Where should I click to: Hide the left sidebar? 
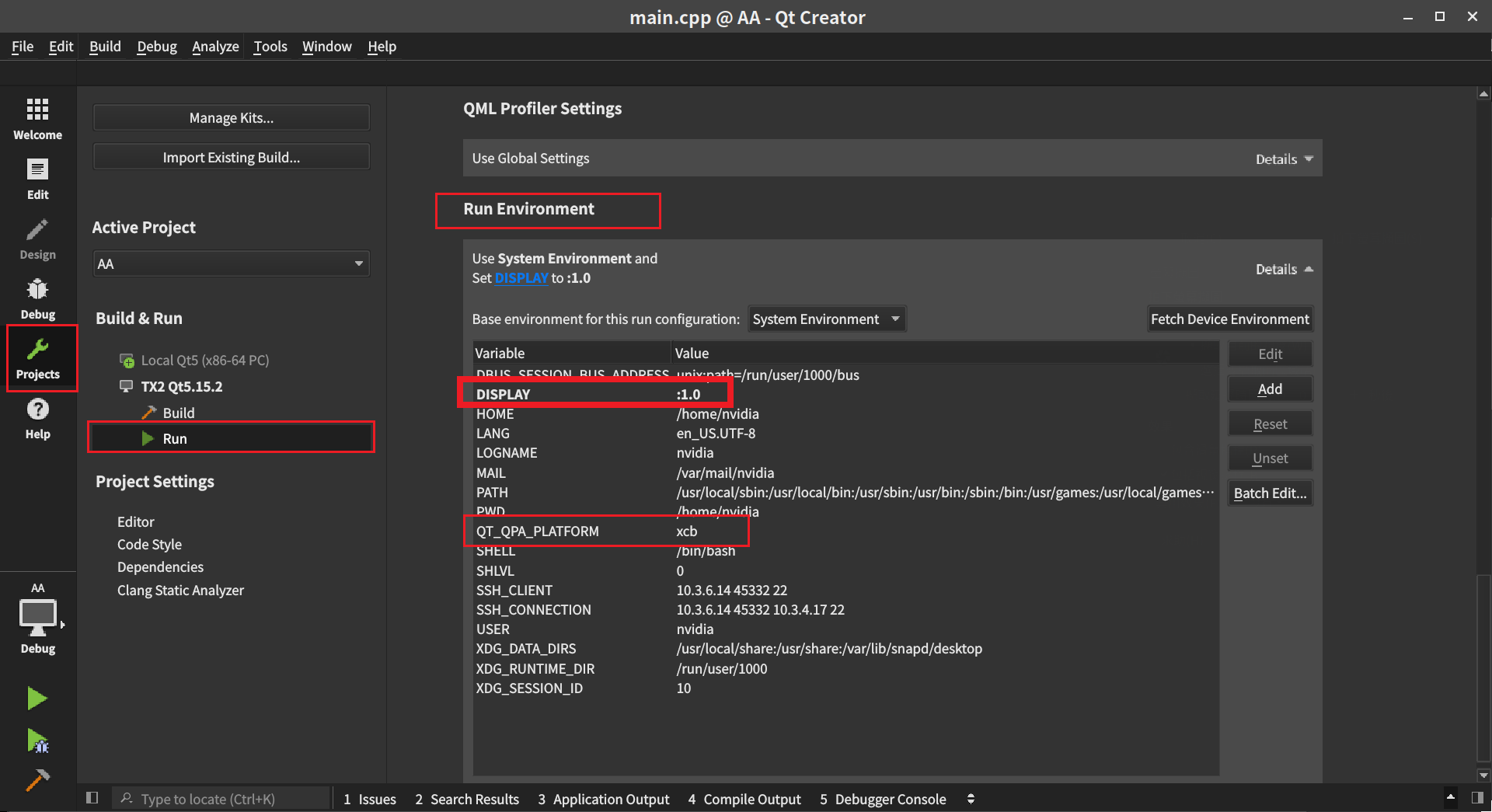click(x=92, y=797)
